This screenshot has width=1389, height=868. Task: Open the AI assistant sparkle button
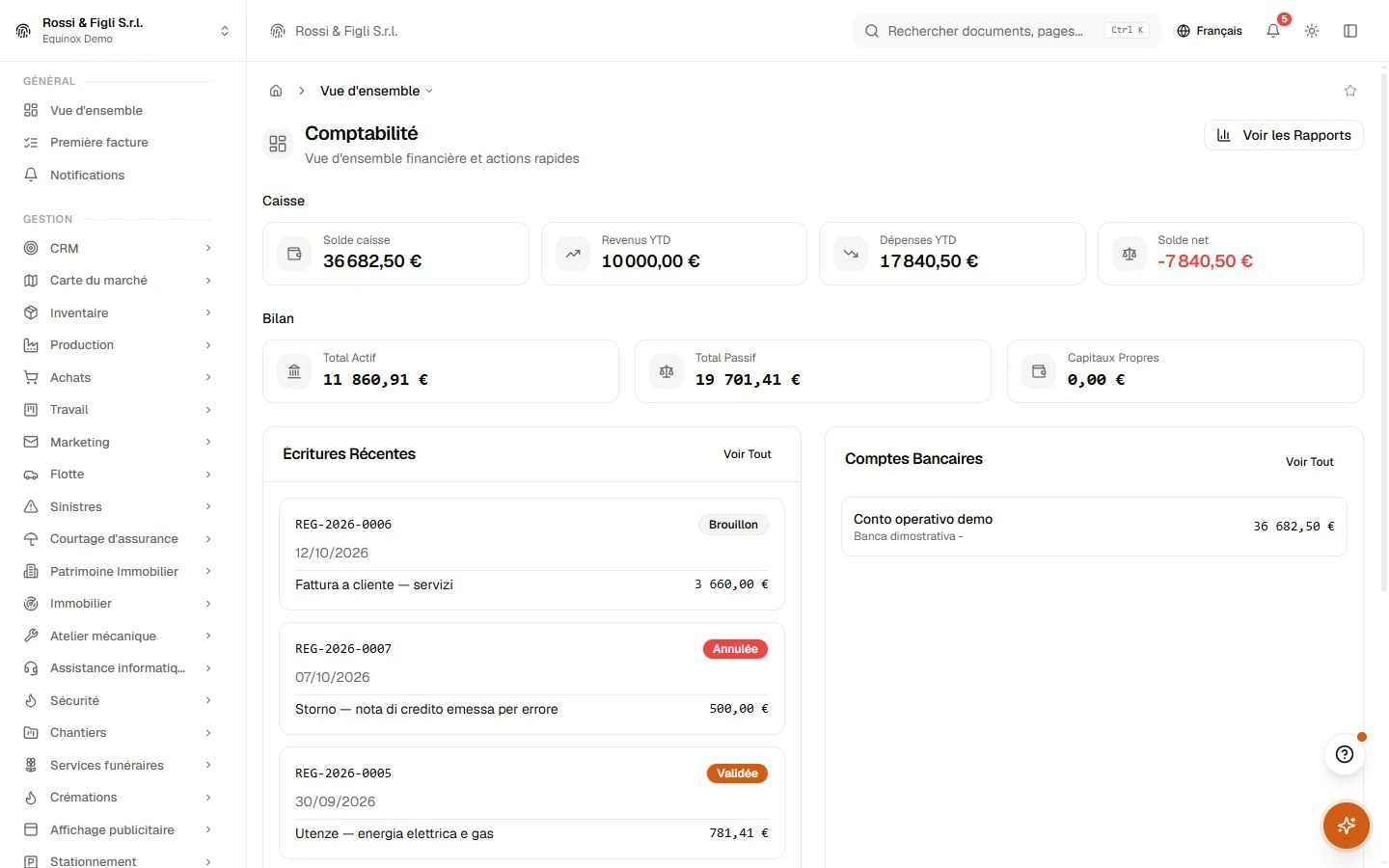[1347, 826]
